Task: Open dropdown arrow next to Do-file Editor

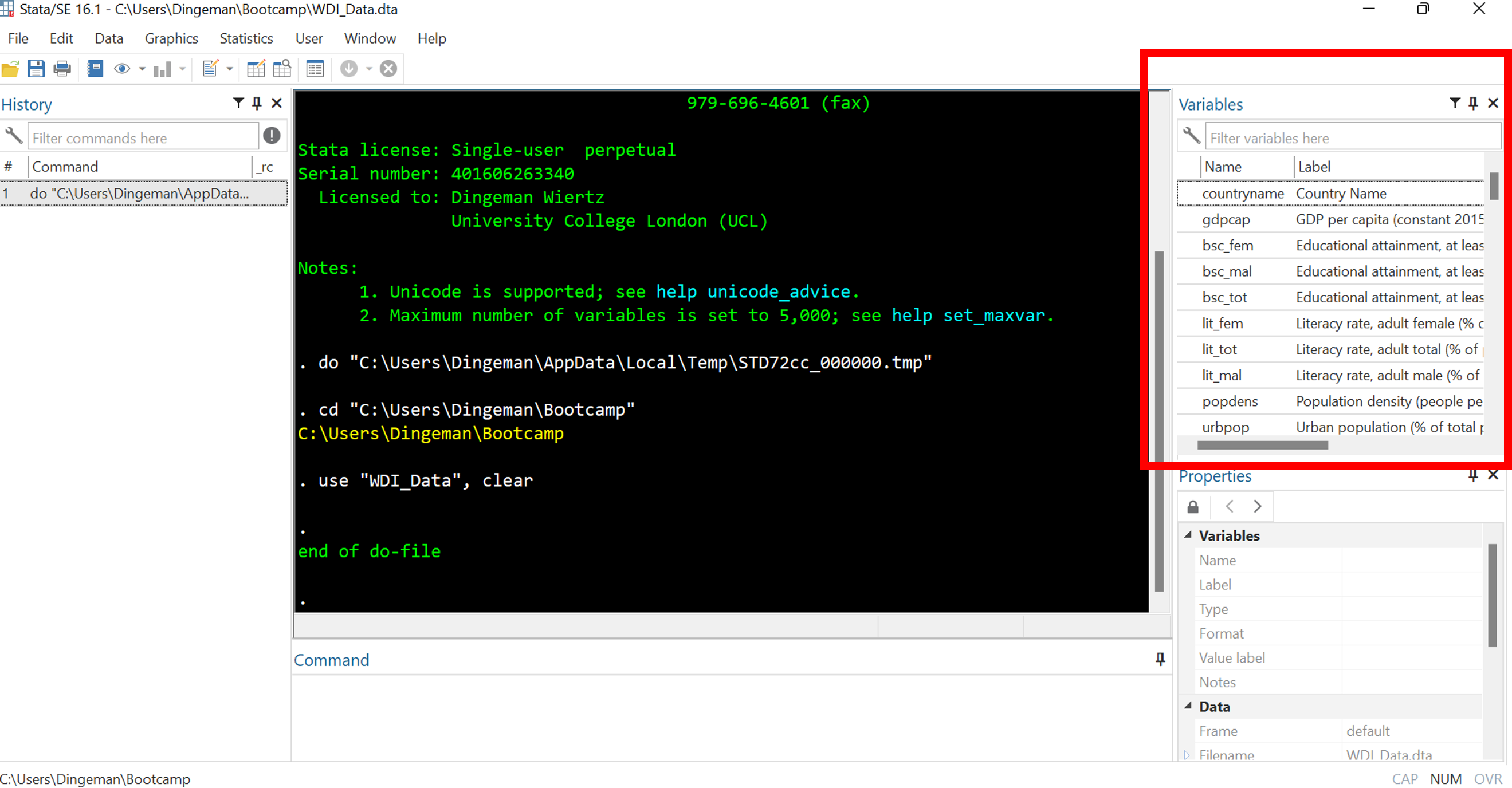Action: (x=230, y=69)
